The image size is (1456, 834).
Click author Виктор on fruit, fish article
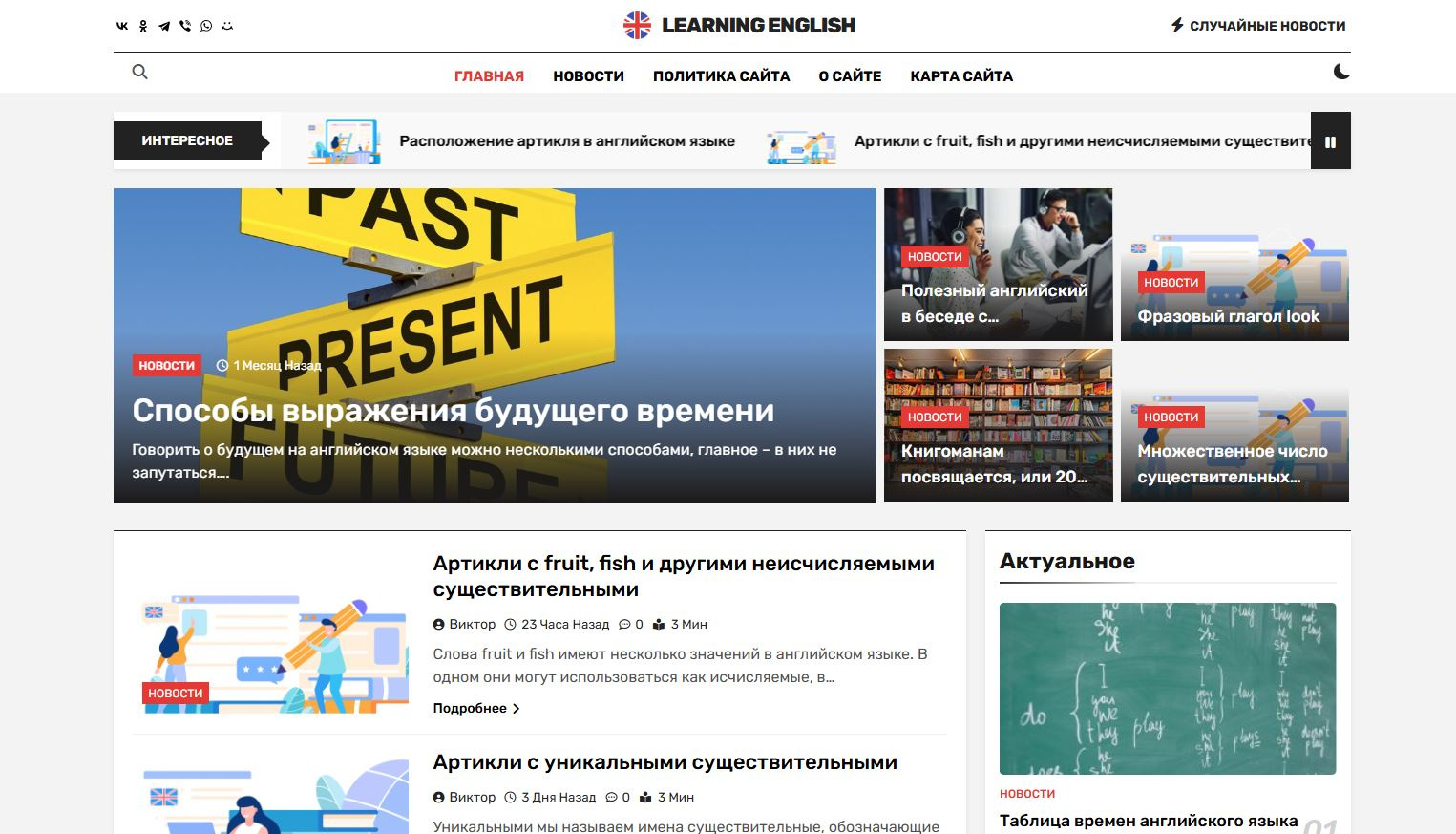465,625
